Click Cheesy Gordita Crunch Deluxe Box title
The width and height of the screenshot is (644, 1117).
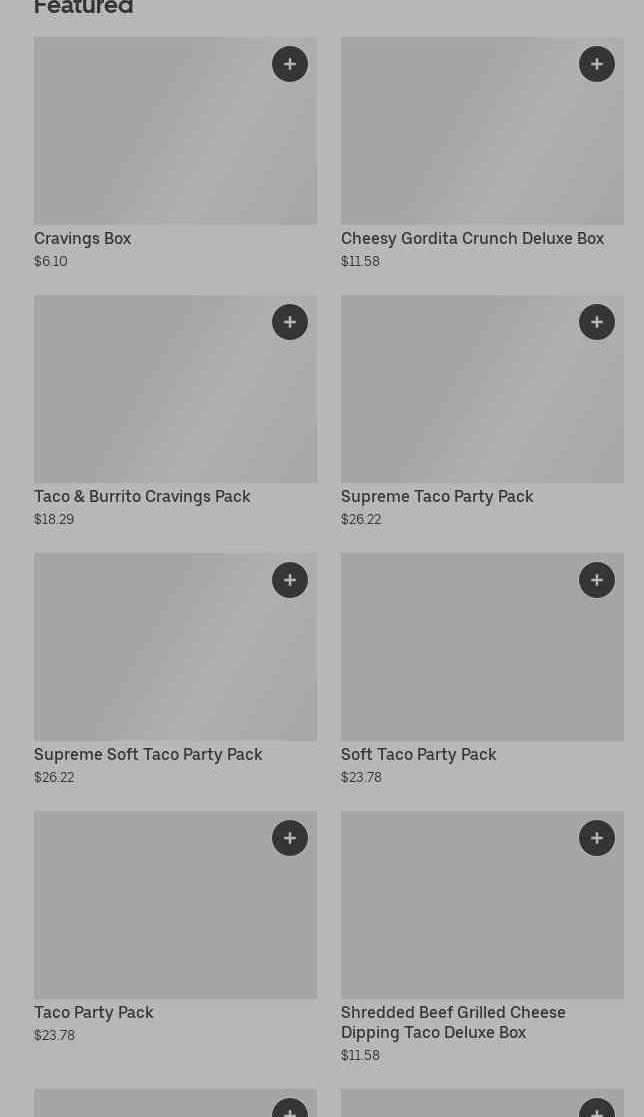pyautogui.click(x=472, y=238)
